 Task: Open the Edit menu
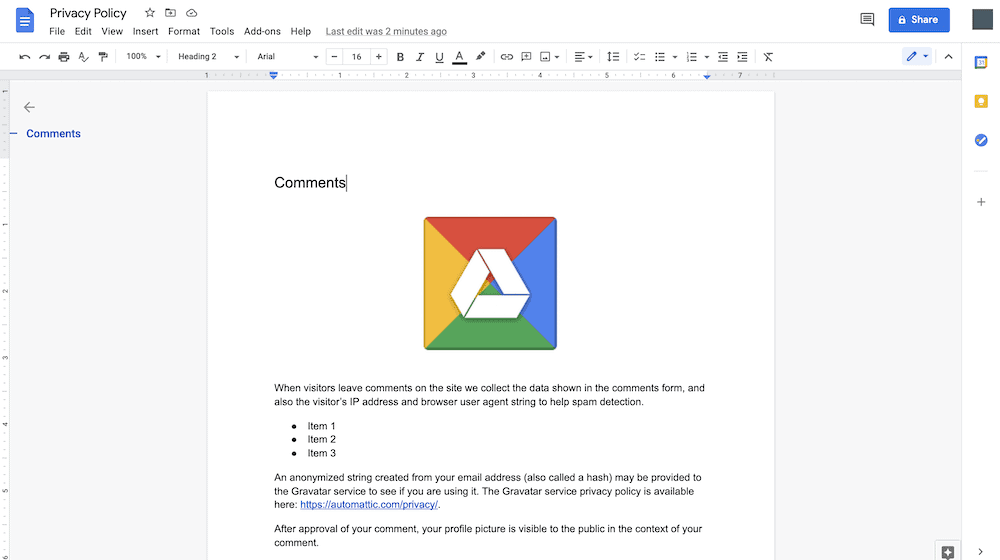coord(83,31)
